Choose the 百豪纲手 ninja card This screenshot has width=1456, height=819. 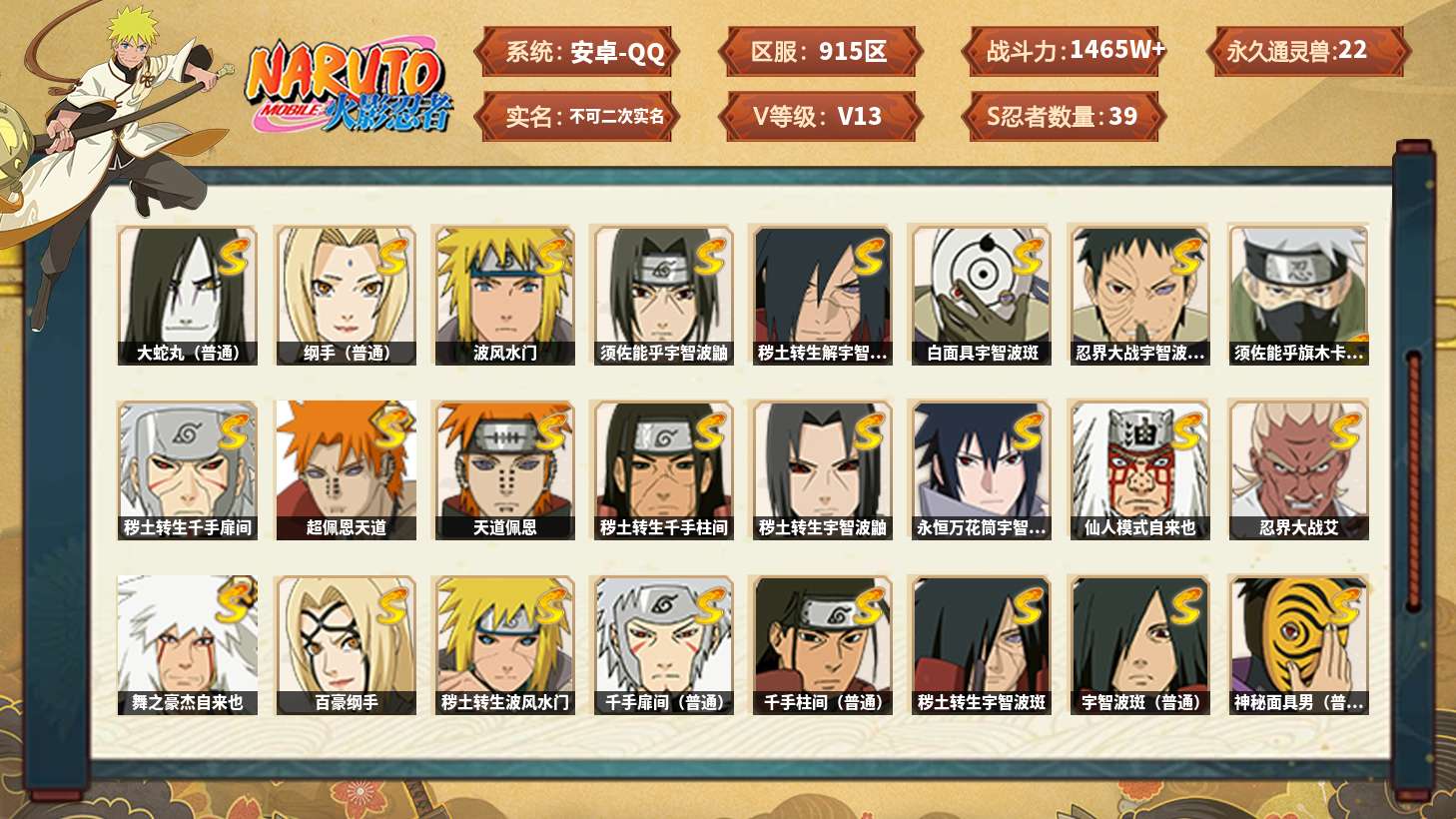[346, 645]
